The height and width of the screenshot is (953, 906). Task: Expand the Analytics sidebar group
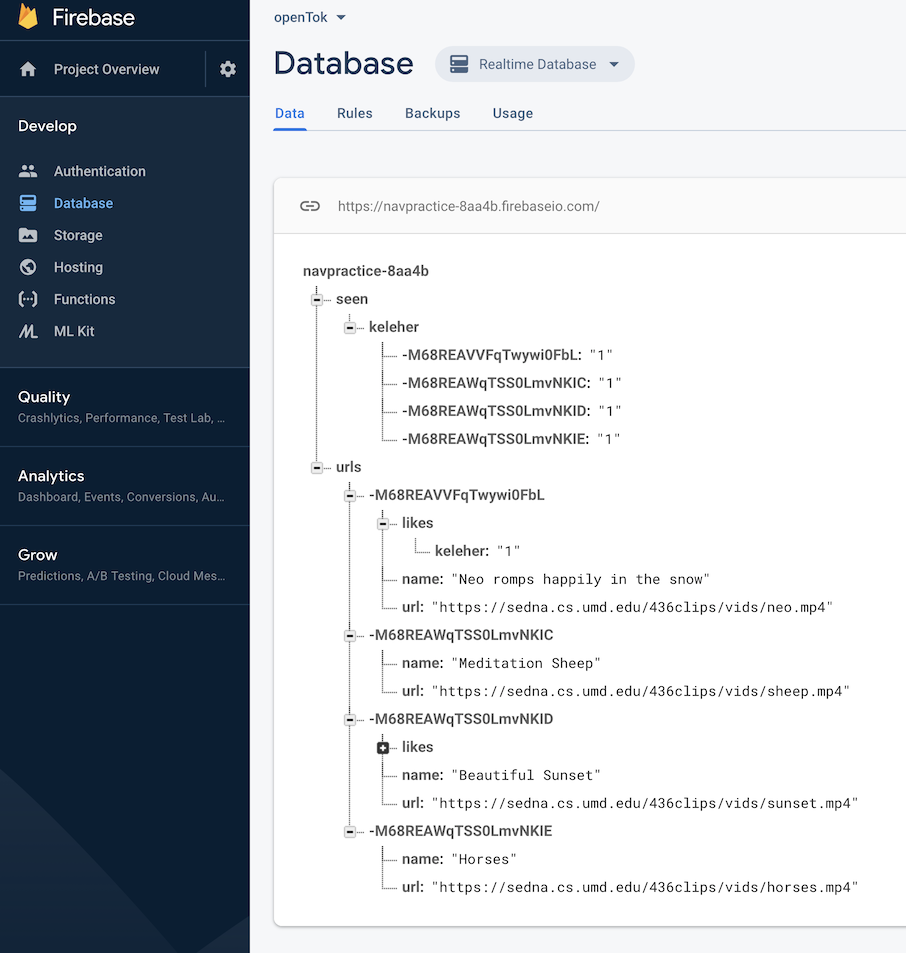(125, 486)
